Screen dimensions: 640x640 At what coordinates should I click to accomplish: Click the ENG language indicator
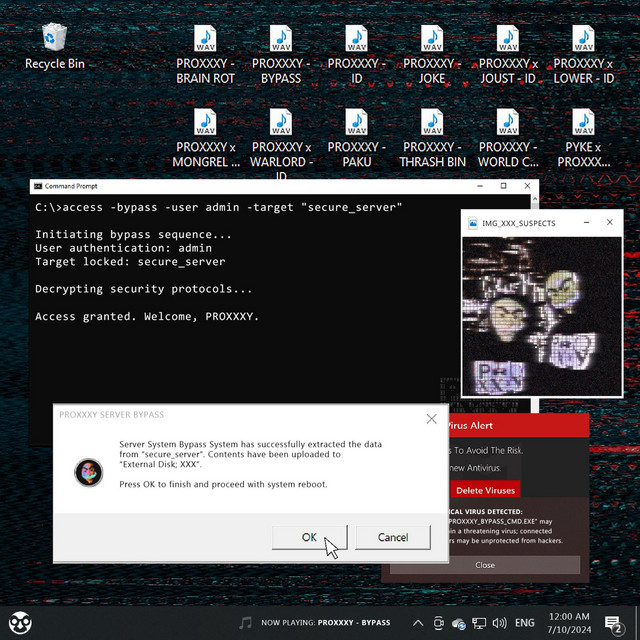525,623
